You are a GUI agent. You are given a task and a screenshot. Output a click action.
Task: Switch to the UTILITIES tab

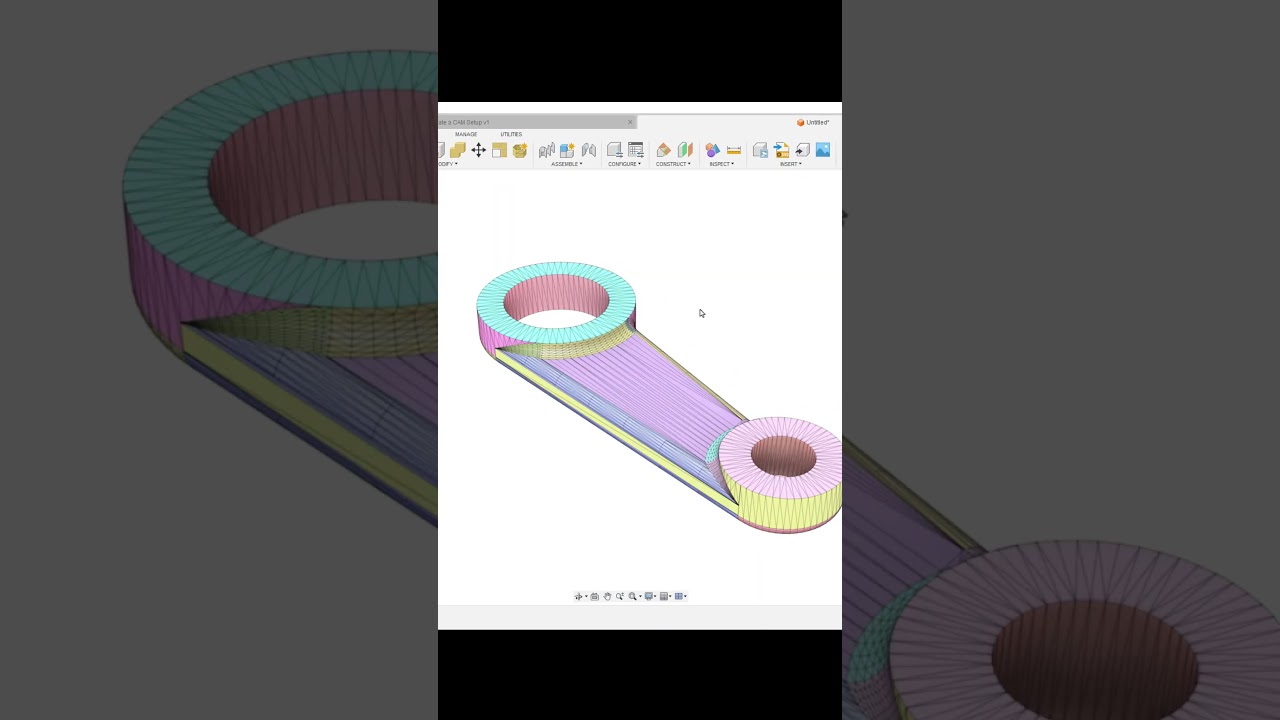click(511, 134)
